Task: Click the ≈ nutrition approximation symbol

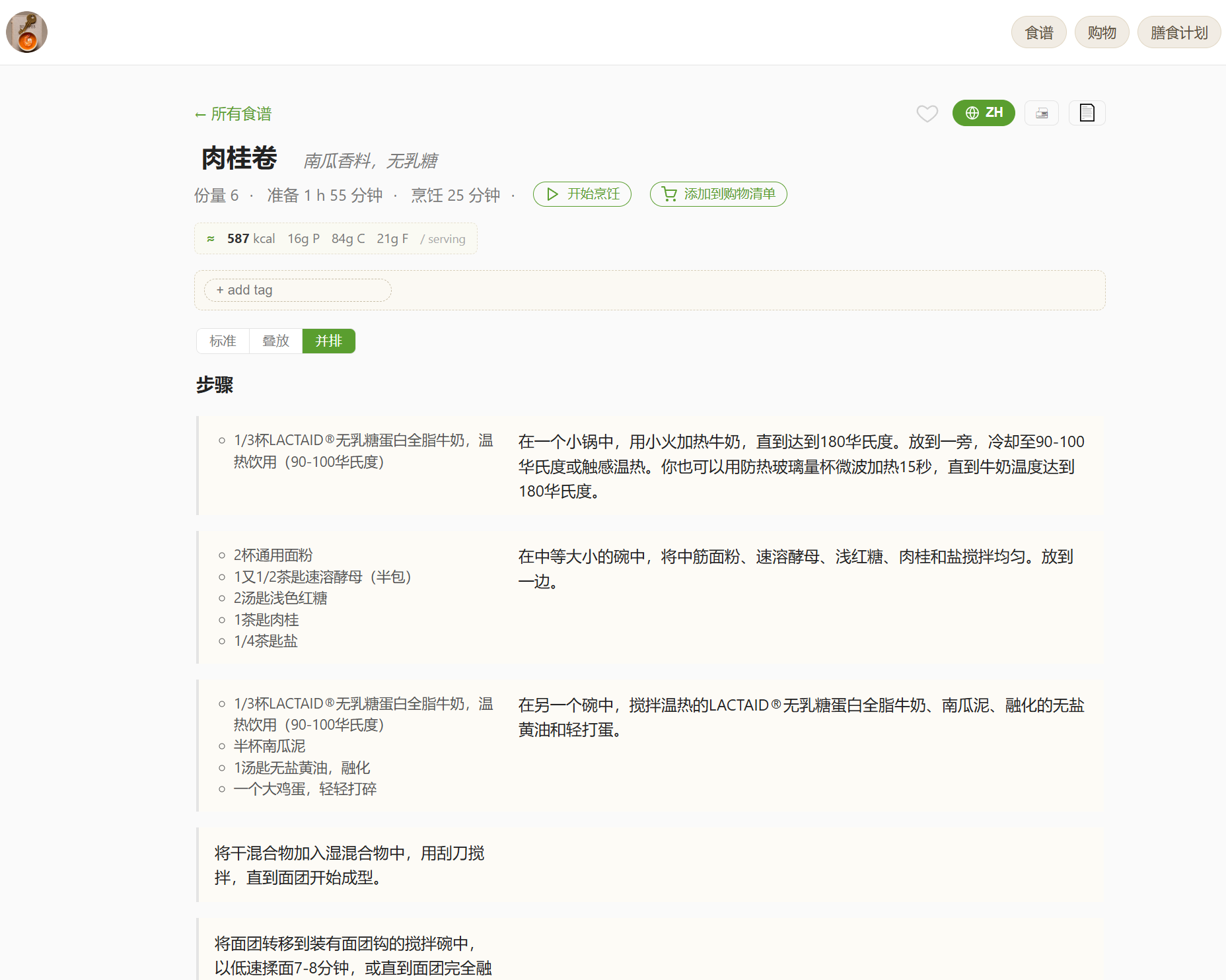Action: point(211,238)
